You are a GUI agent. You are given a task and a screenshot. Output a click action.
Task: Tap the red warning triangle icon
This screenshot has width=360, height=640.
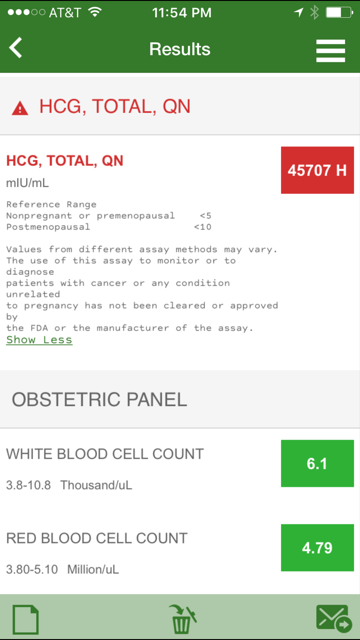click(20, 108)
